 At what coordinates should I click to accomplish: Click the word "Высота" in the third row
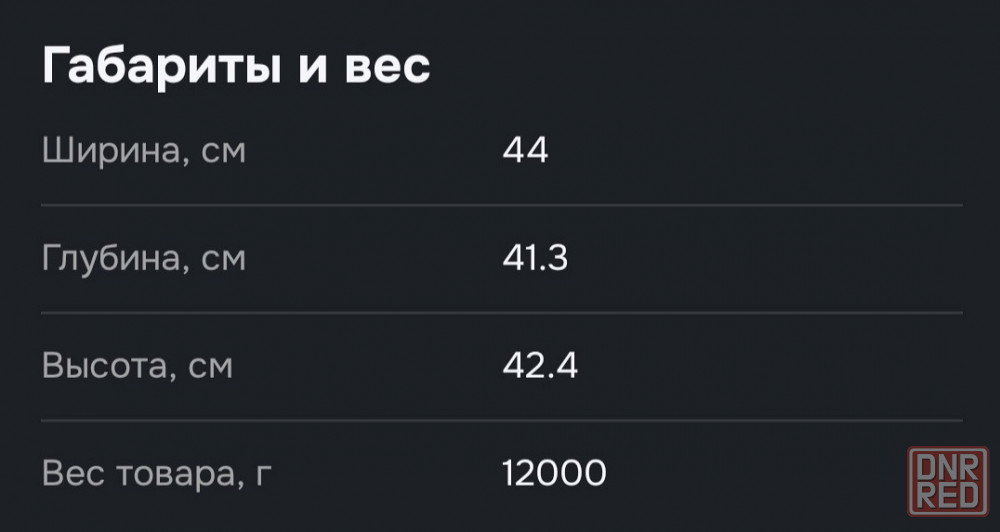(x=96, y=366)
